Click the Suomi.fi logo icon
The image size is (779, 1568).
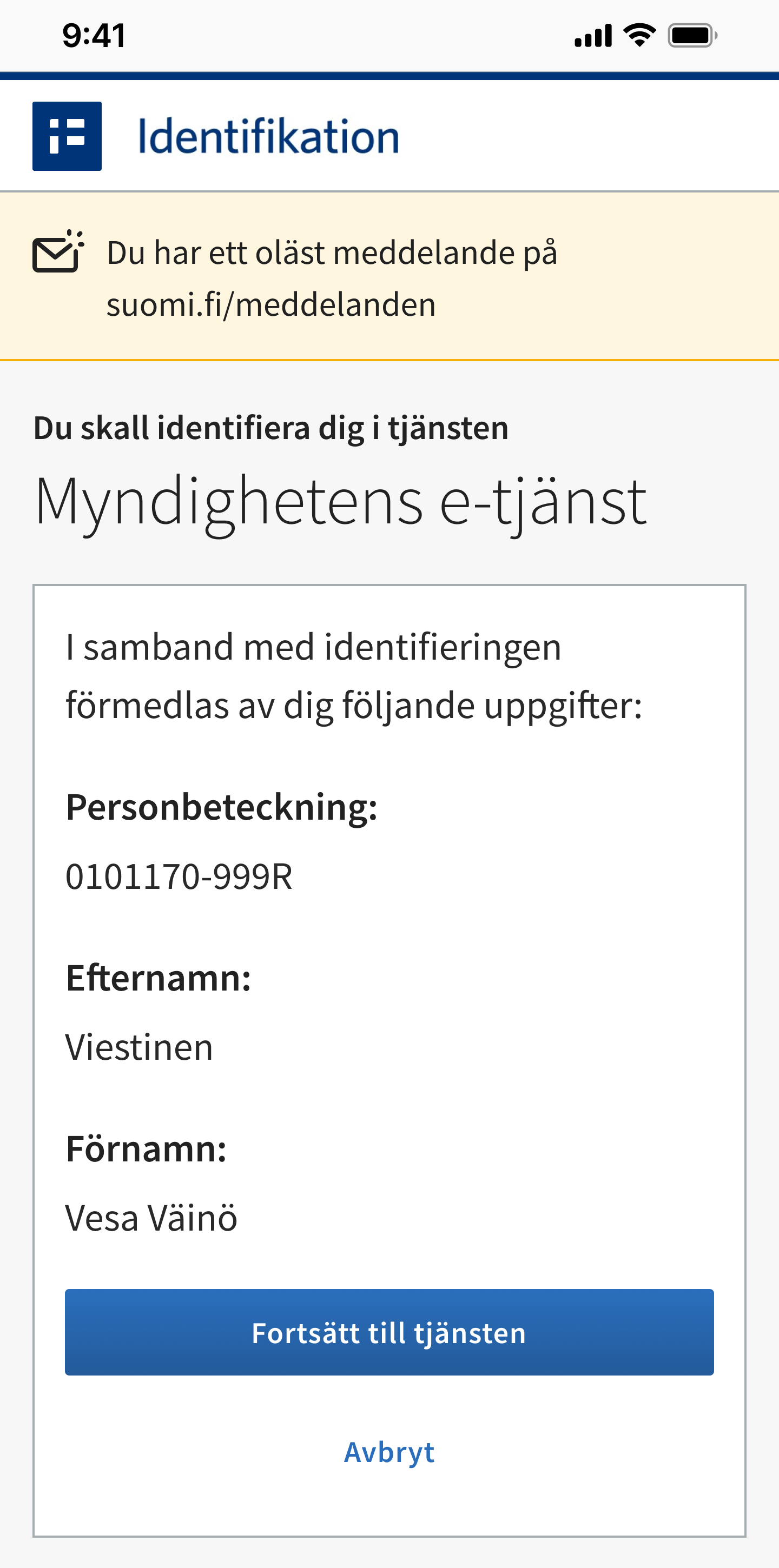pos(67,136)
